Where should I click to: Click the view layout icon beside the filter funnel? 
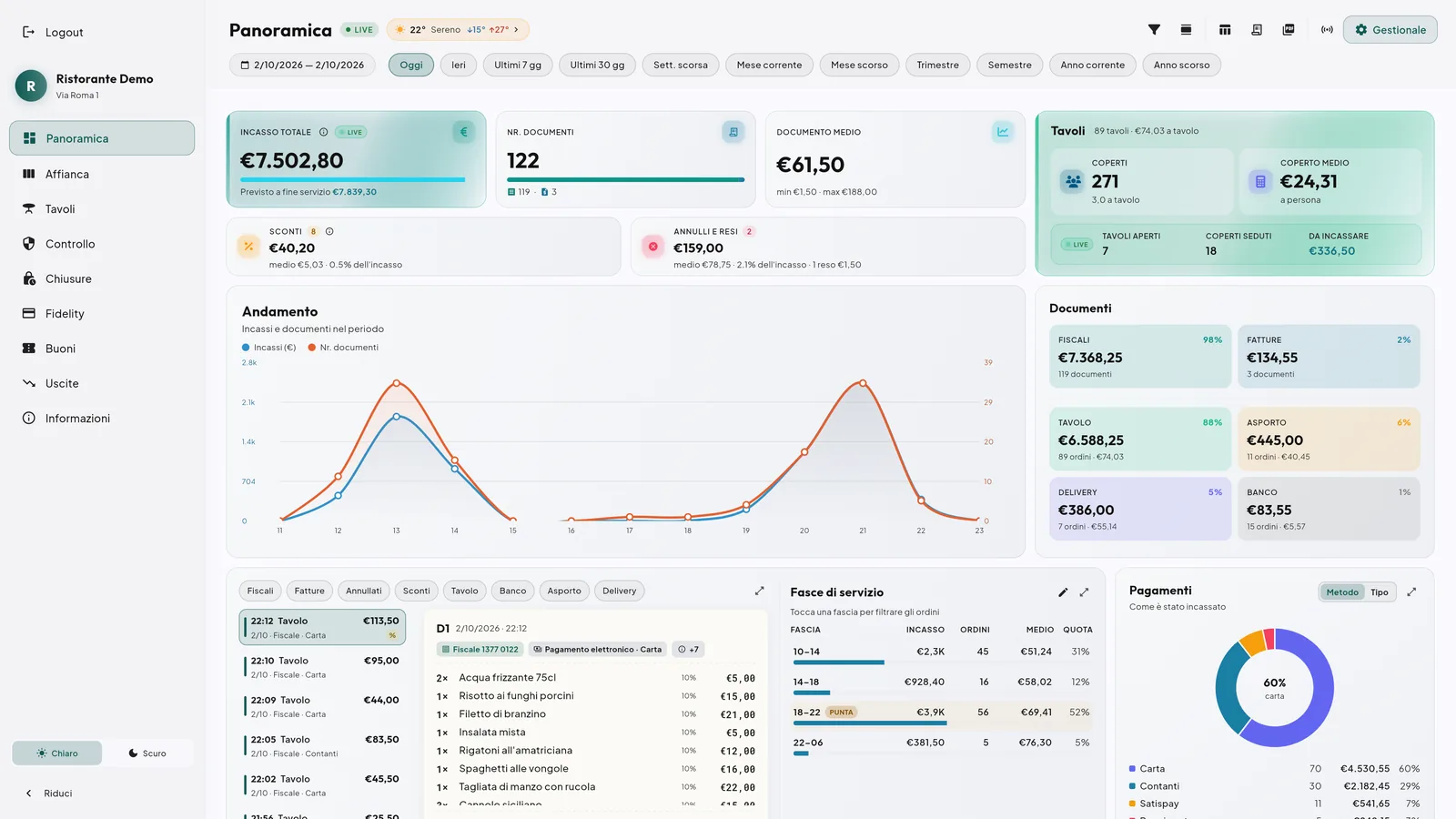[x=1186, y=30]
